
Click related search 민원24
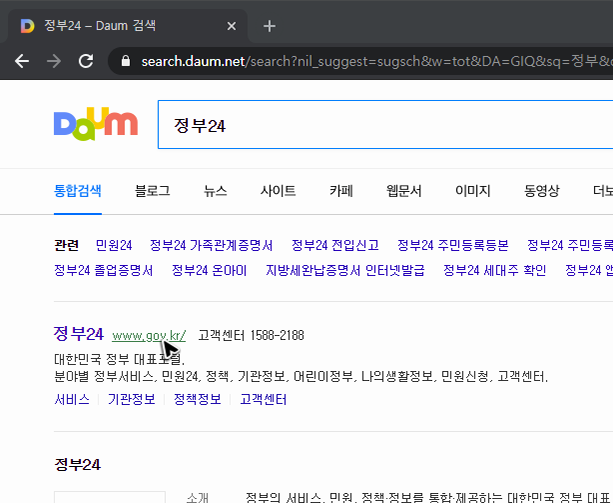pos(114,245)
